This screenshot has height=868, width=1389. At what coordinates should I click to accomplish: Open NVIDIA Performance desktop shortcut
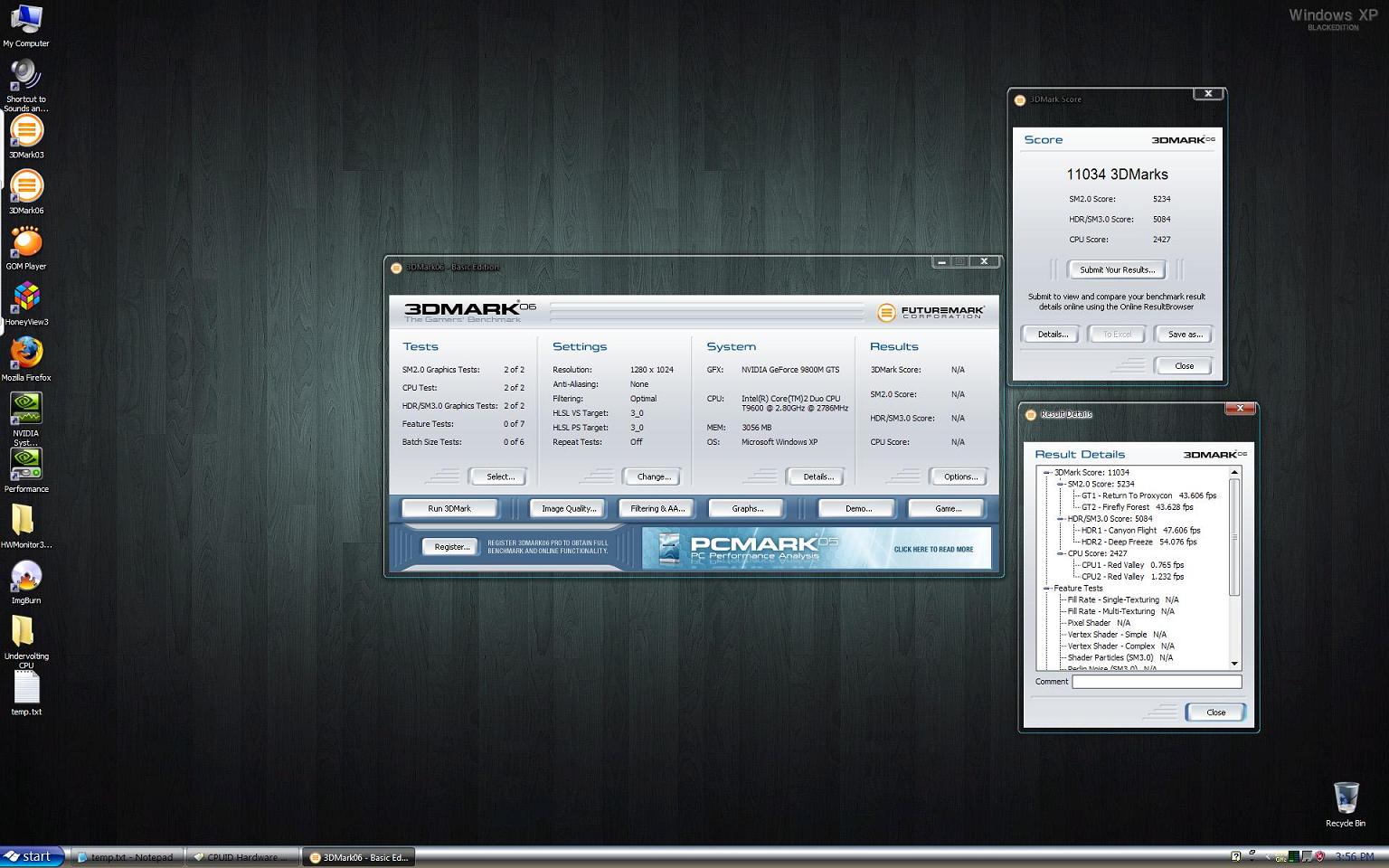coord(26,471)
